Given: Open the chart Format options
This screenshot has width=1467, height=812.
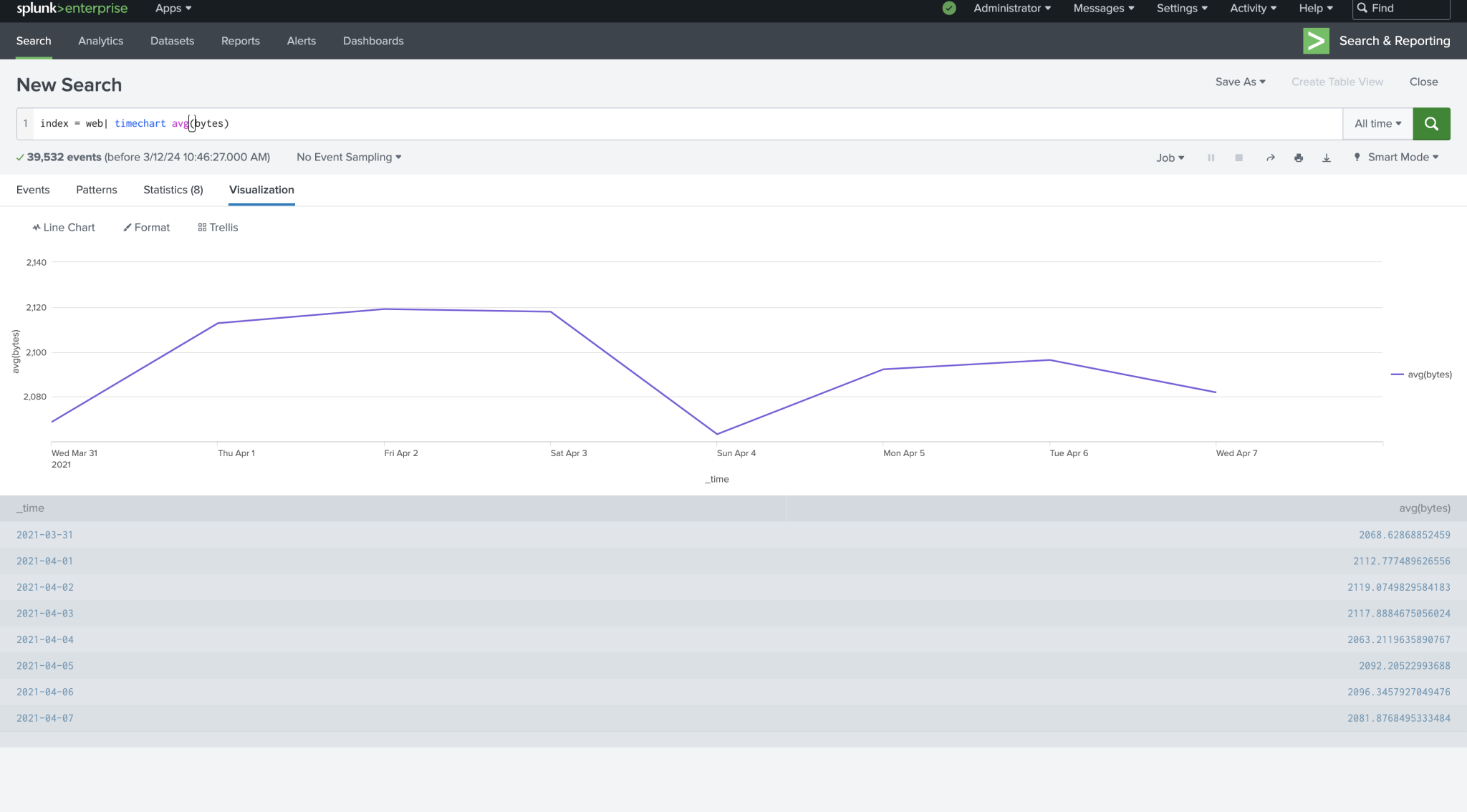Looking at the screenshot, I should coord(146,227).
